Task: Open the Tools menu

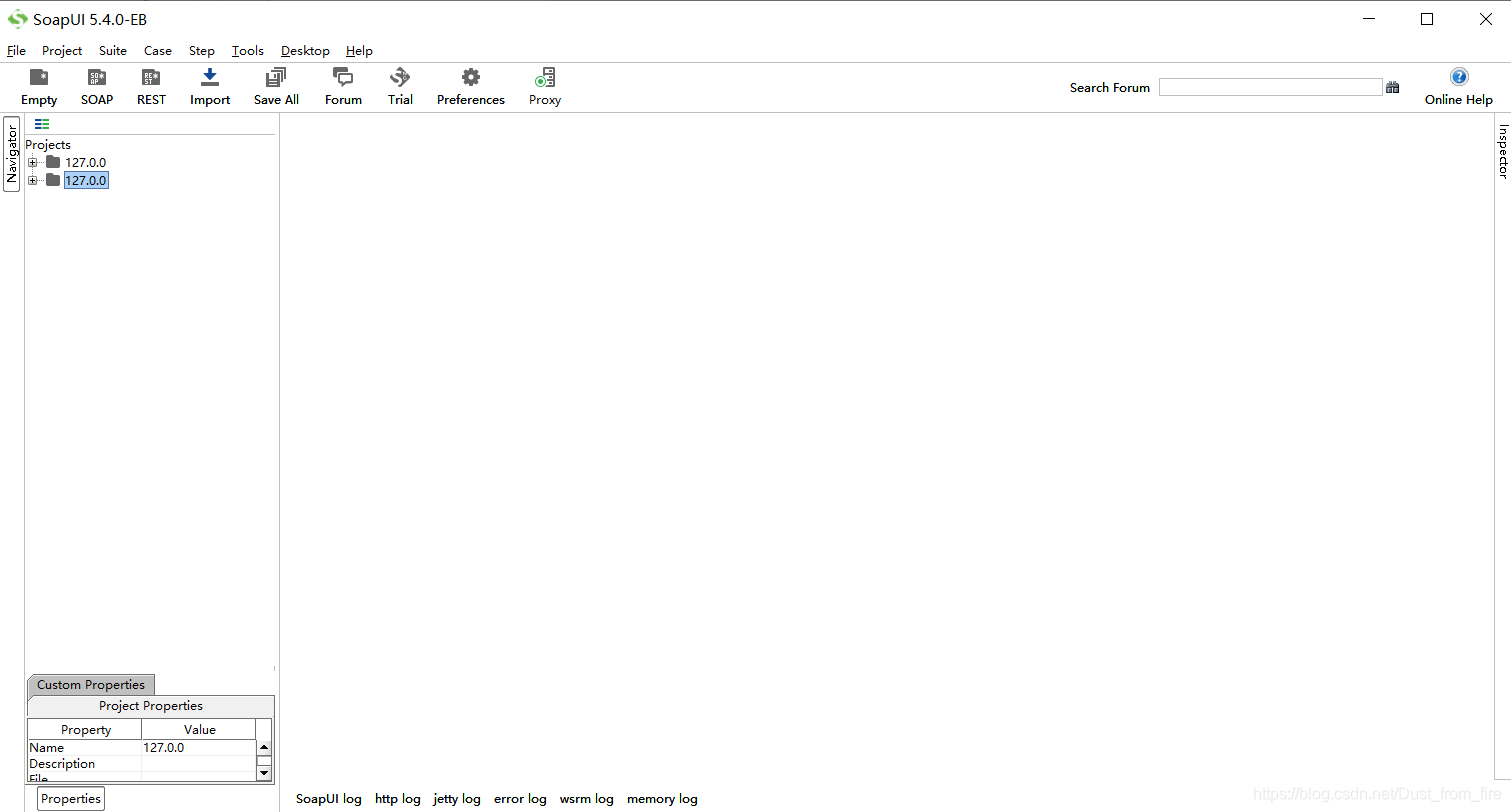Action: click(x=248, y=51)
